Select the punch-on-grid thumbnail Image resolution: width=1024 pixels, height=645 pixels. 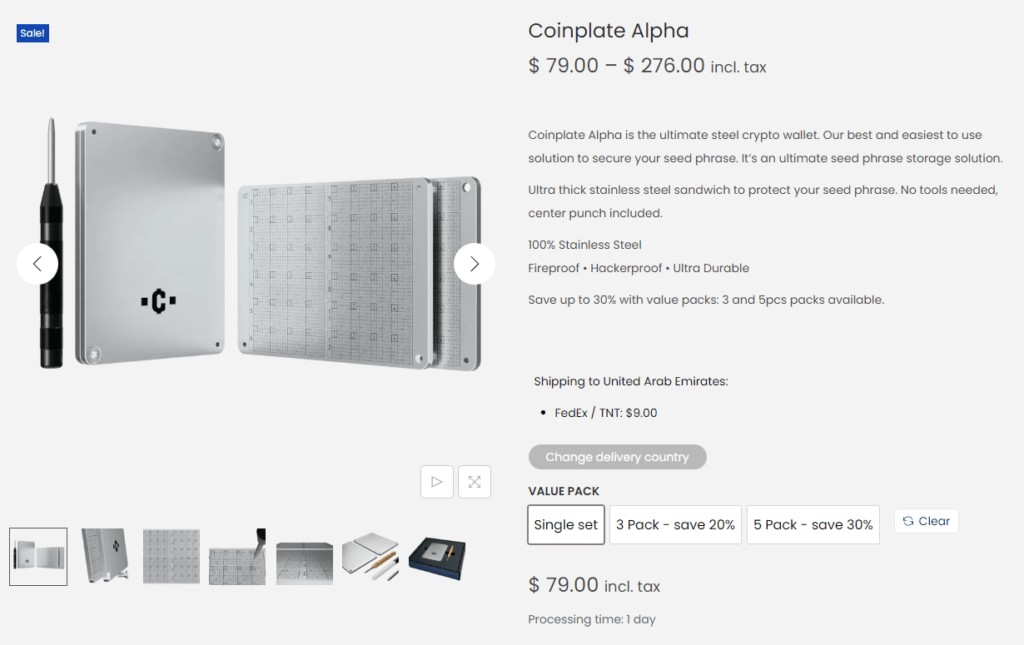237,556
